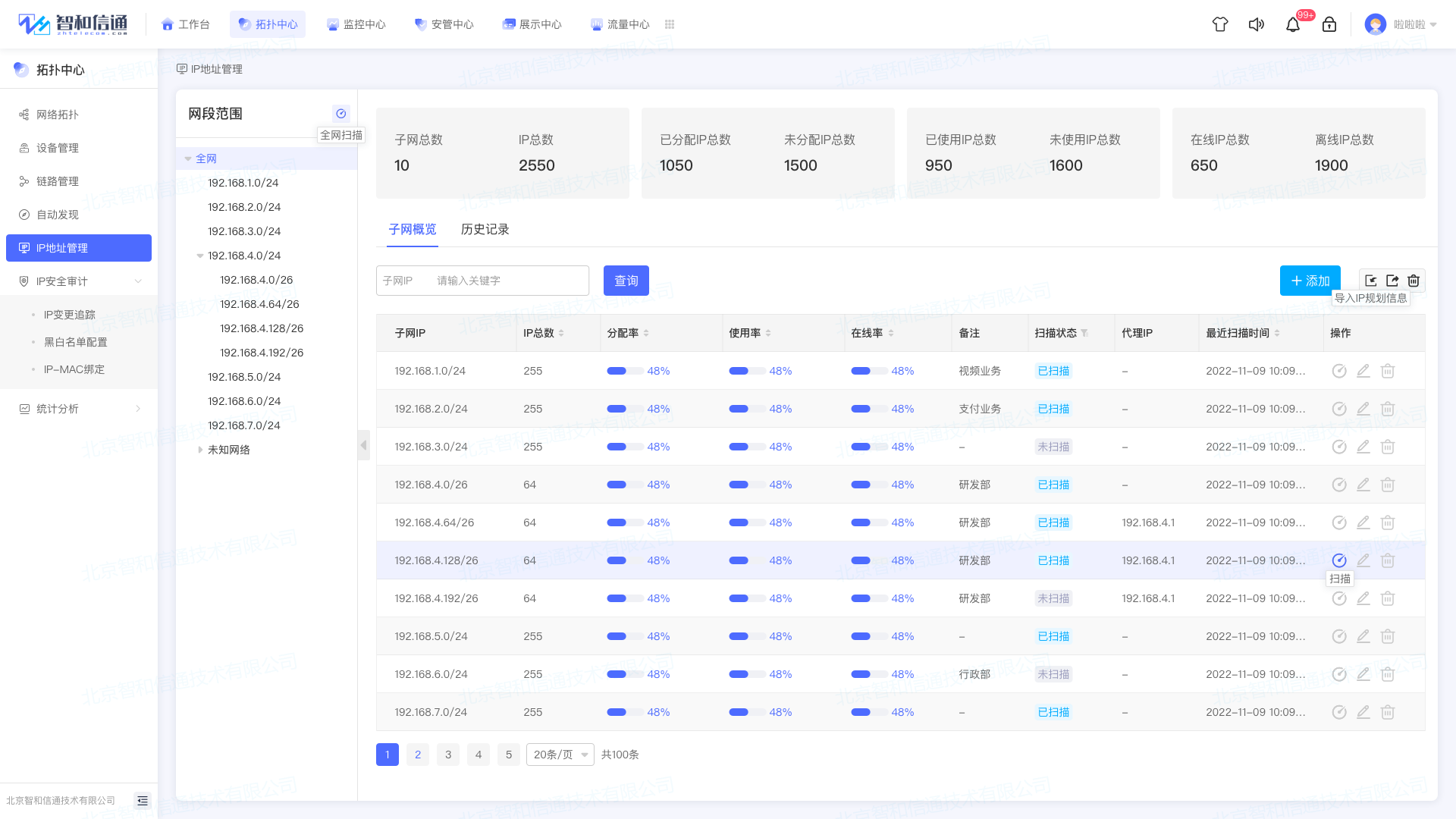Click the full-network scan icon beside 网段范围
Image resolution: width=1456 pixels, height=819 pixels.
pyautogui.click(x=341, y=114)
